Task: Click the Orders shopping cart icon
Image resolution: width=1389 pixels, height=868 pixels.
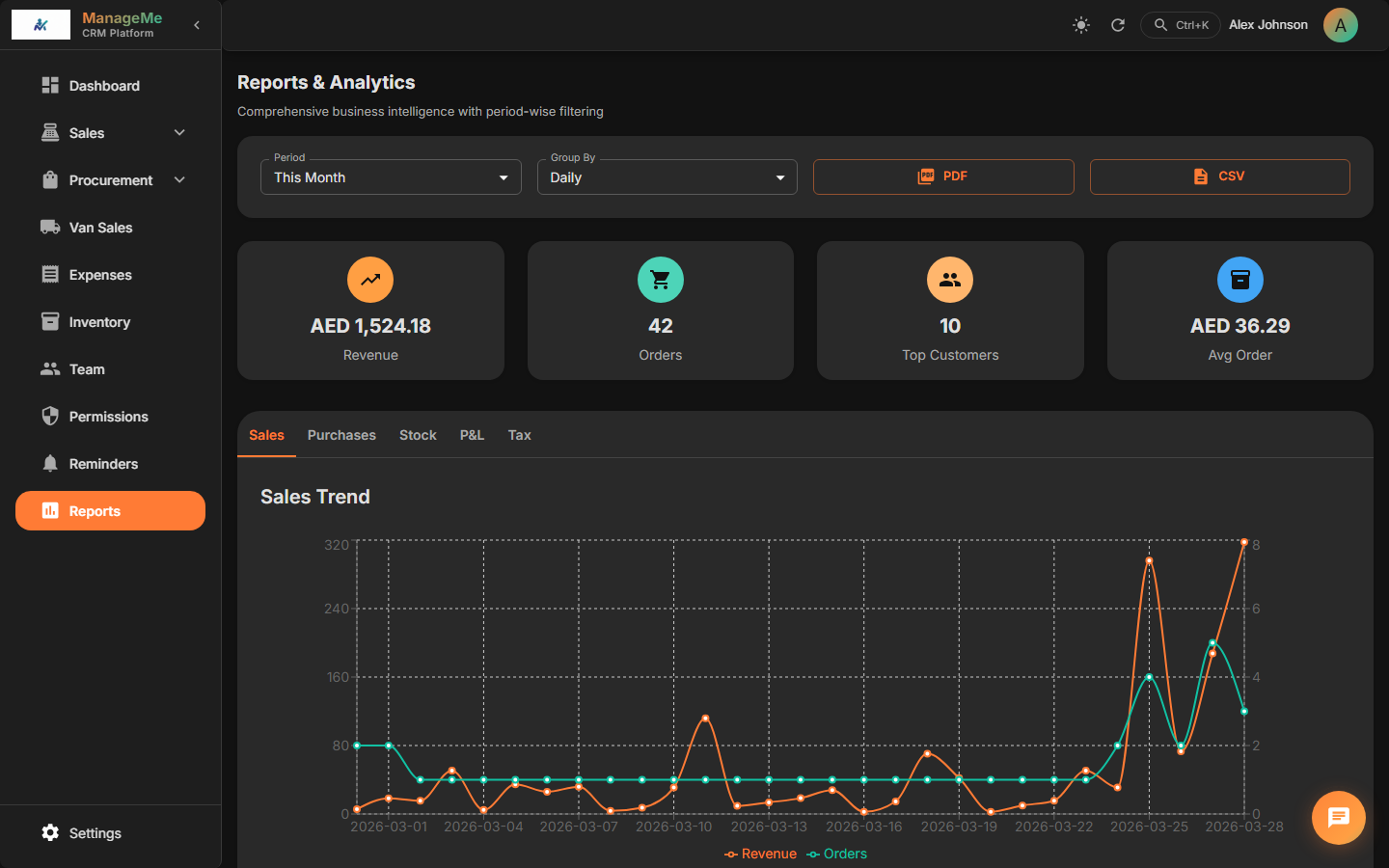Action: point(660,280)
